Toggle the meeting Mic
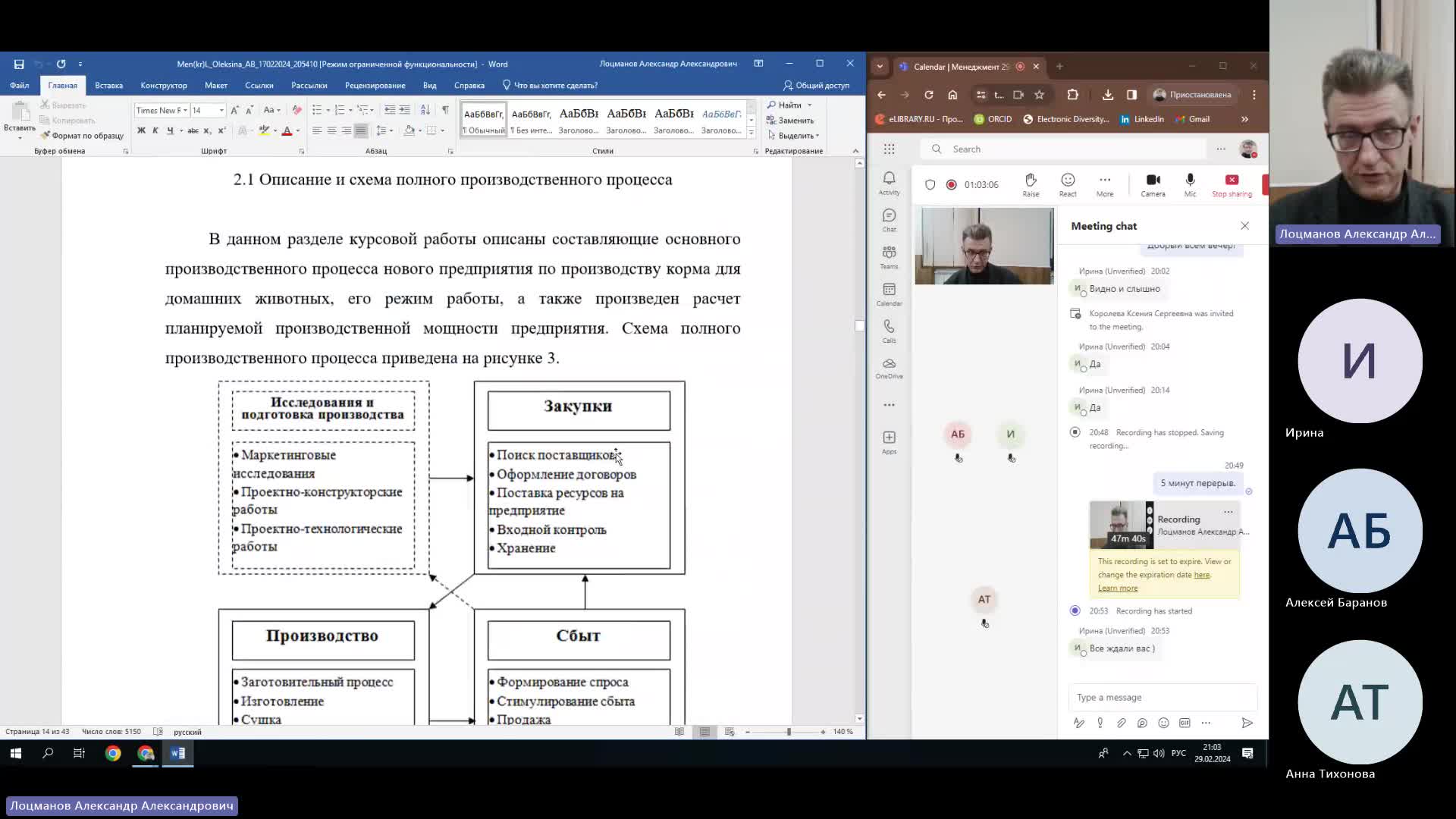 click(x=1190, y=184)
